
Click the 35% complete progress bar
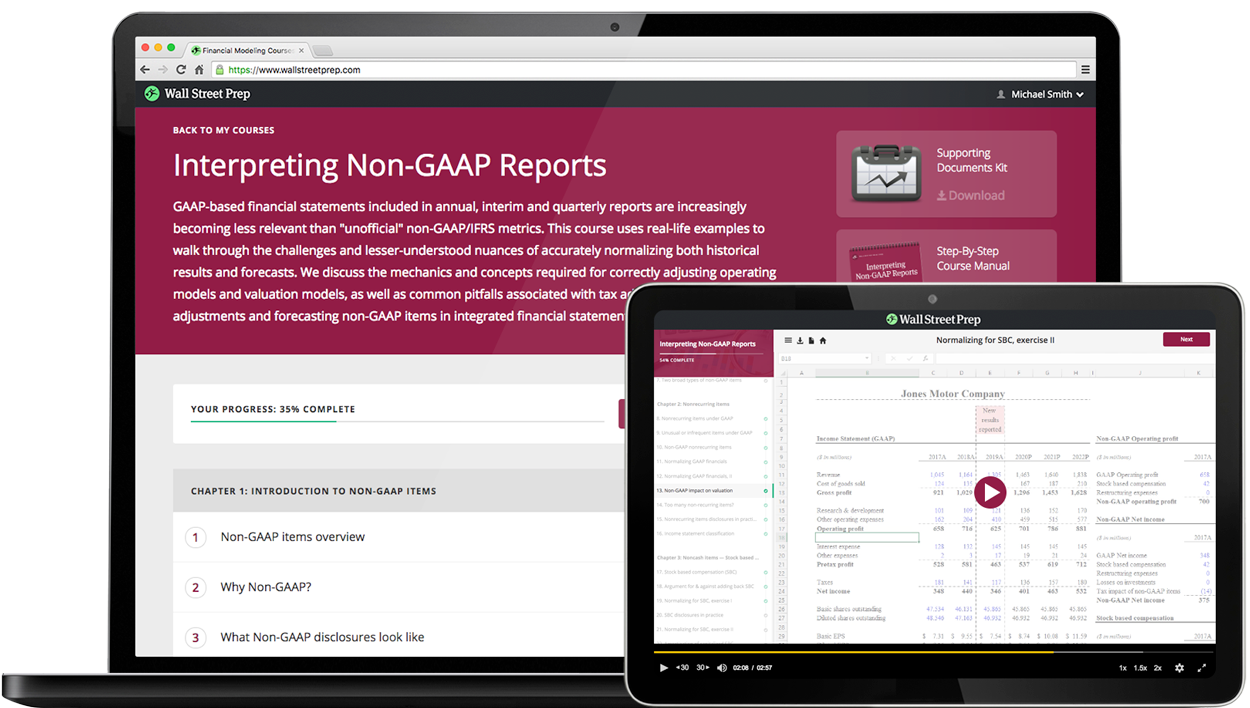(397, 422)
